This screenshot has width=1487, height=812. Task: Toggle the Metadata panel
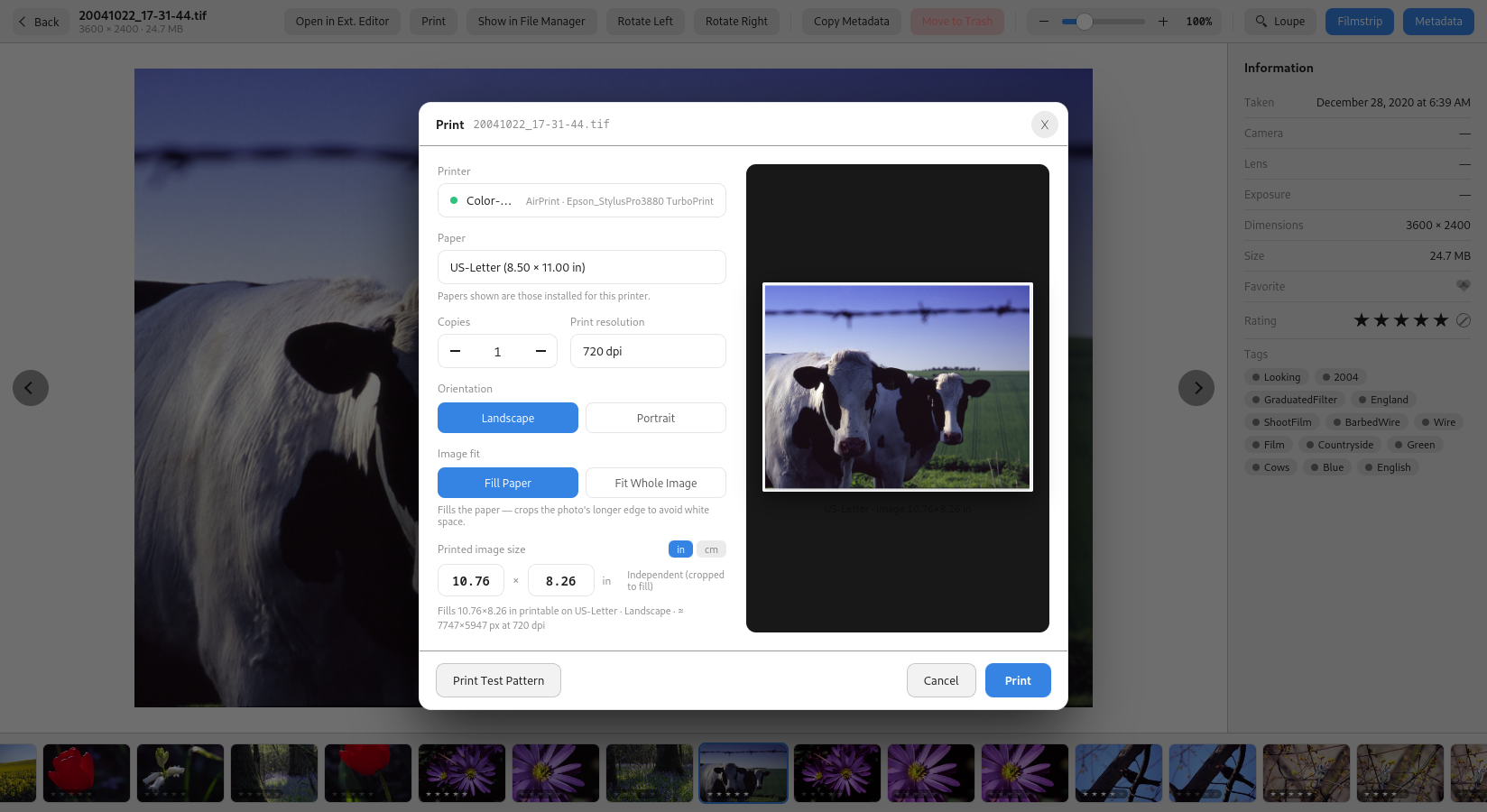(x=1438, y=22)
